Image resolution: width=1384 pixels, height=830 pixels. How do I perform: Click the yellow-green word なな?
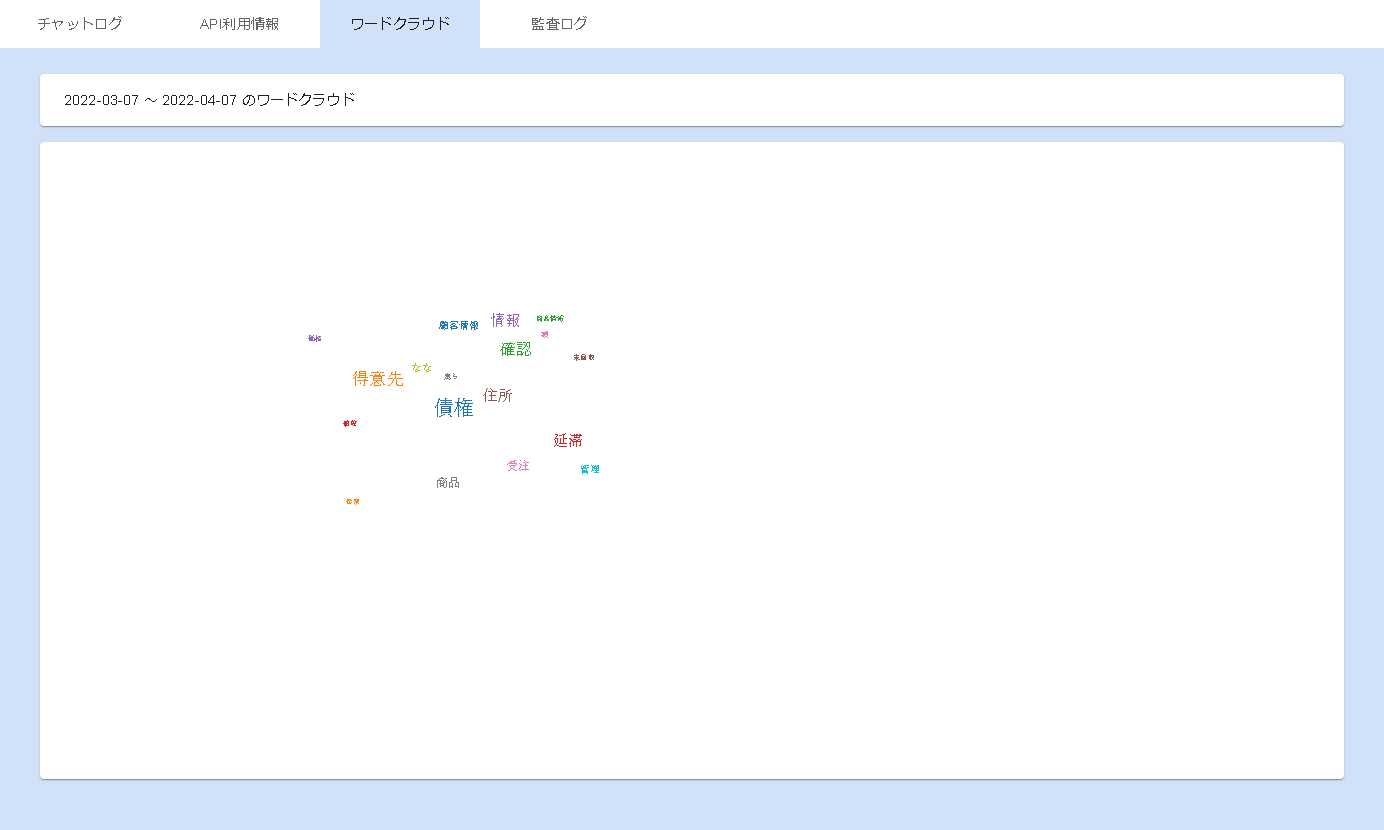(x=422, y=367)
